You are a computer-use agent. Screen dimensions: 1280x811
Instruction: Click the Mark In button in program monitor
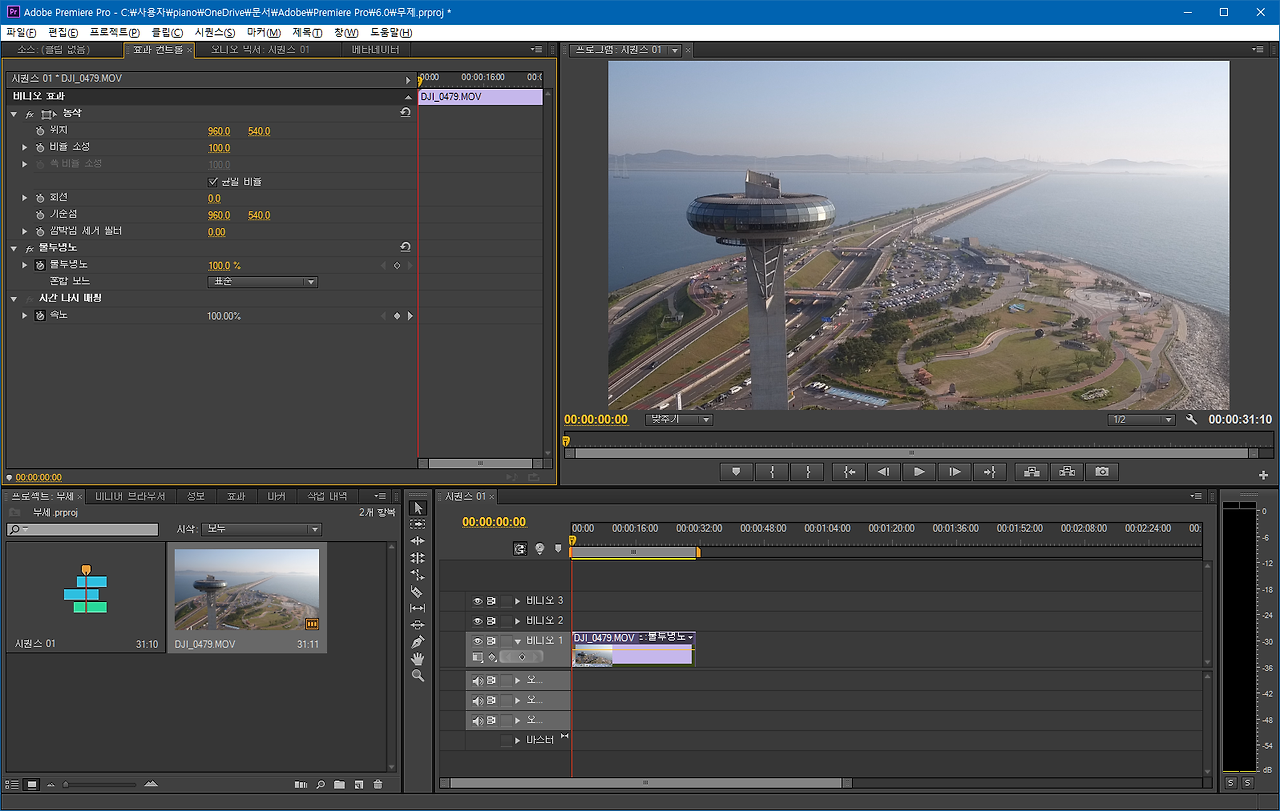[x=771, y=472]
